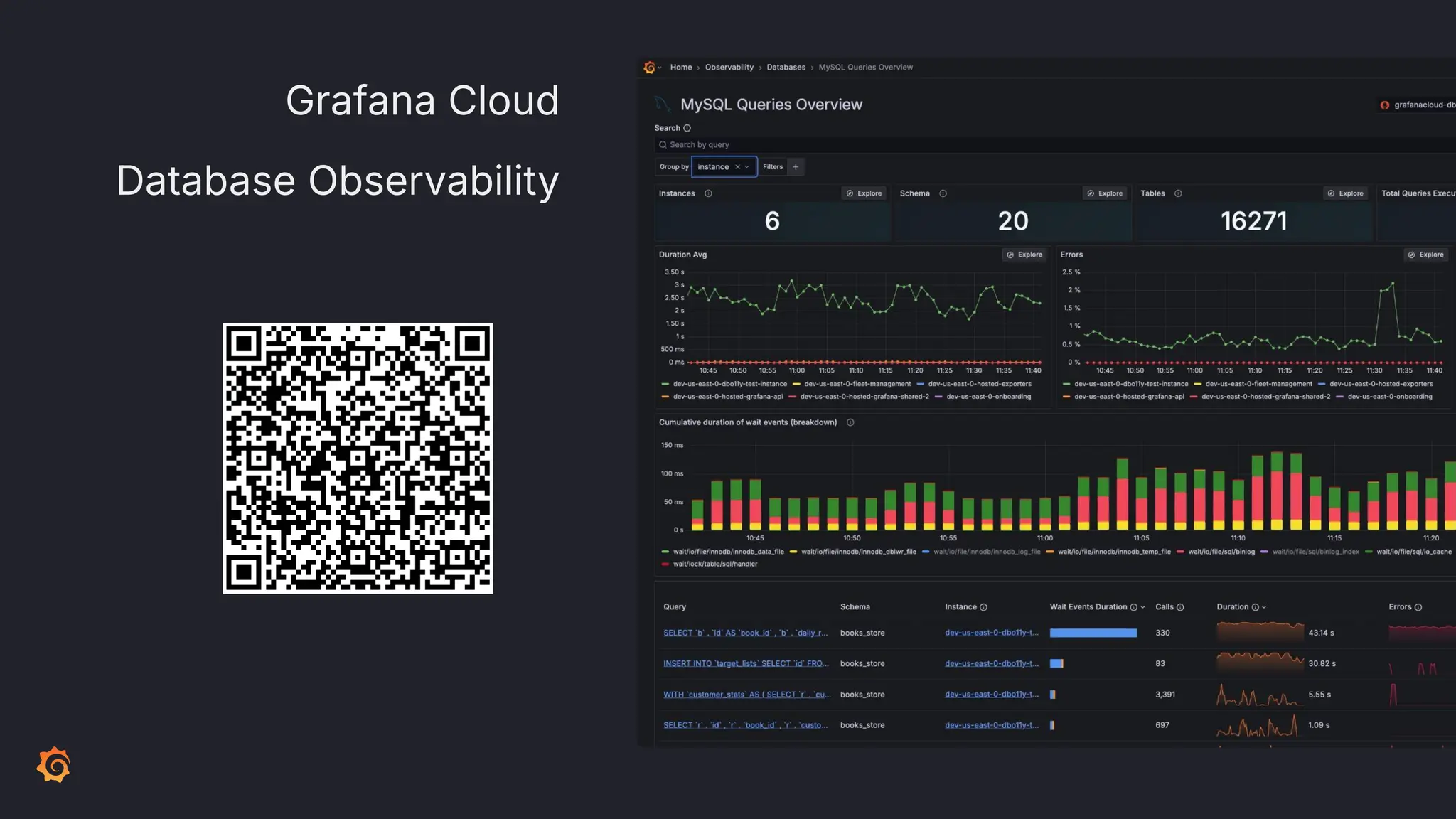Show info for the Calls column
The height and width of the screenshot is (819, 1456).
click(1180, 607)
